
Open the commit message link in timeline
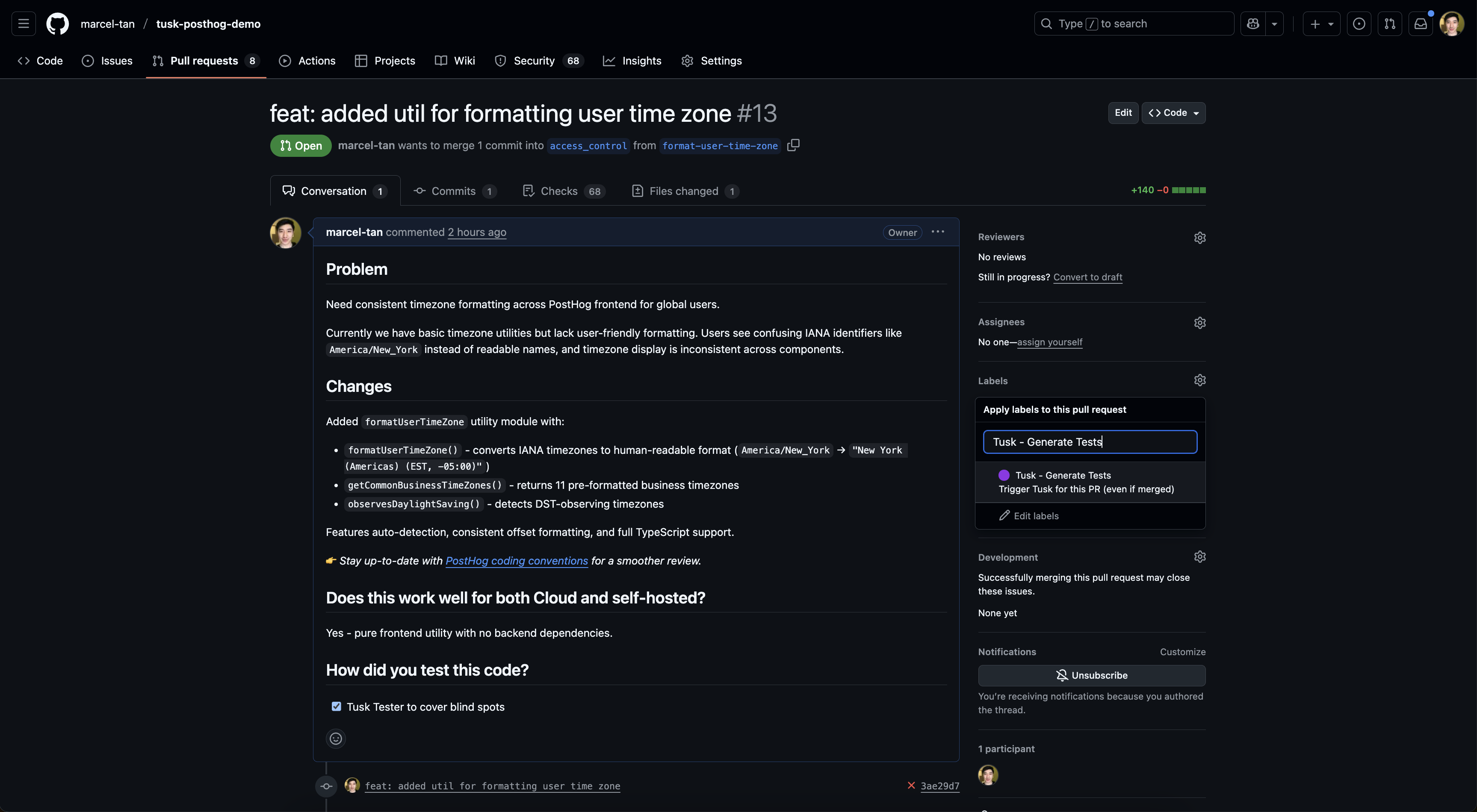492,786
